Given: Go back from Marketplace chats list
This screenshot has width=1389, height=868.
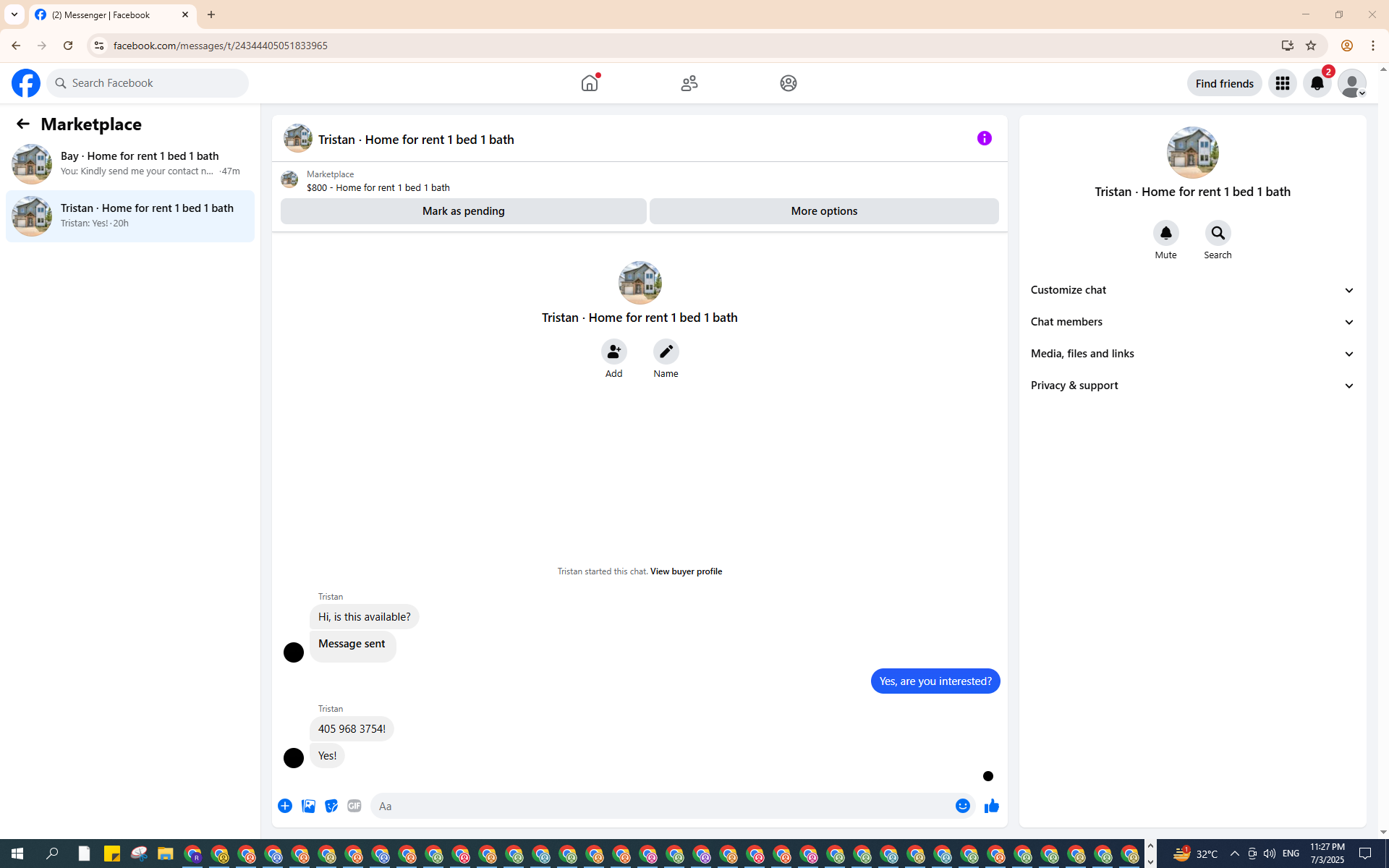Looking at the screenshot, I should point(23,124).
